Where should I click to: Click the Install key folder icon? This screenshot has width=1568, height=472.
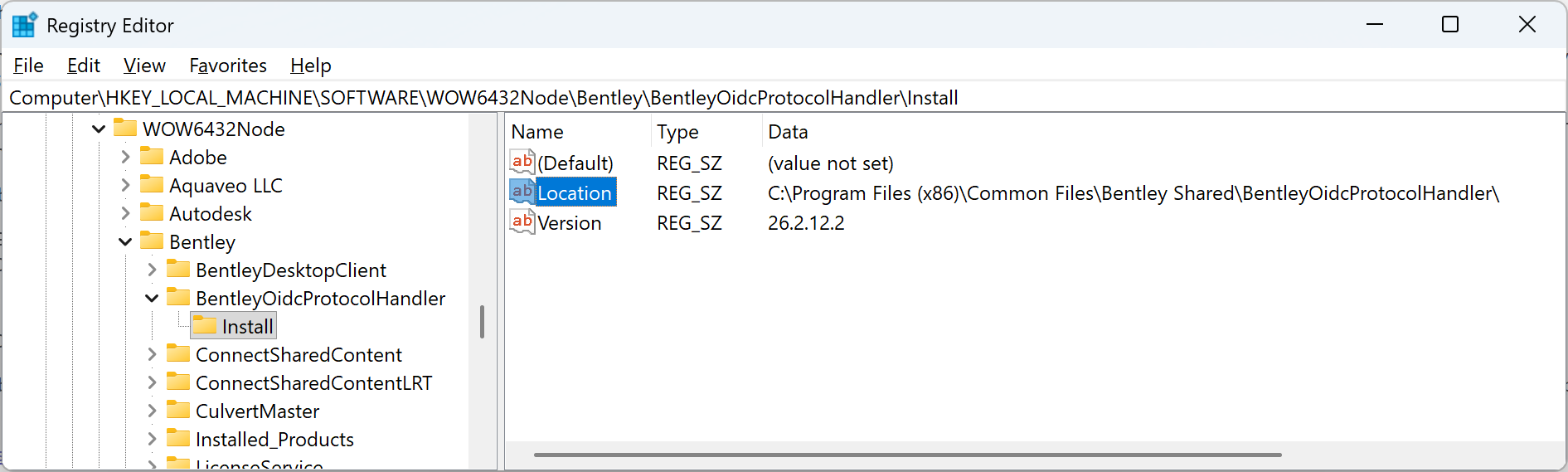point(205,325)
